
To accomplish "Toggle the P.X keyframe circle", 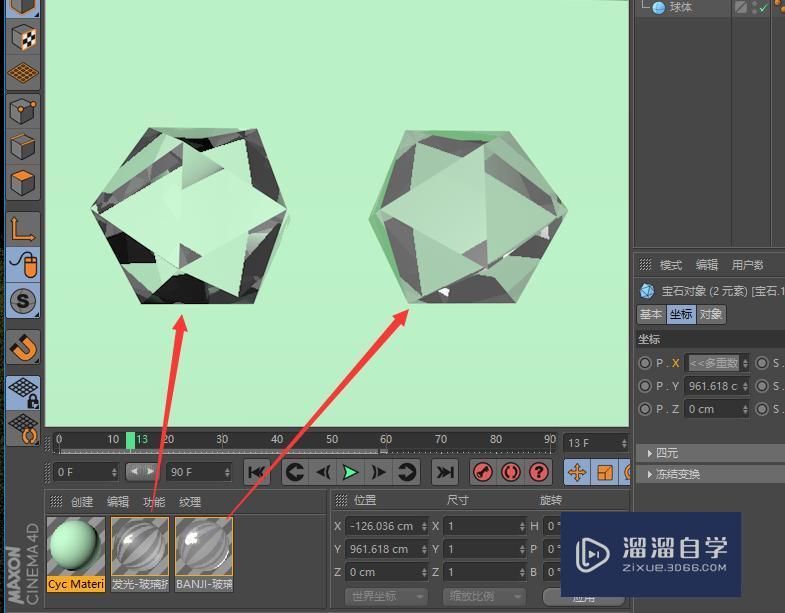I will point(645,363).
